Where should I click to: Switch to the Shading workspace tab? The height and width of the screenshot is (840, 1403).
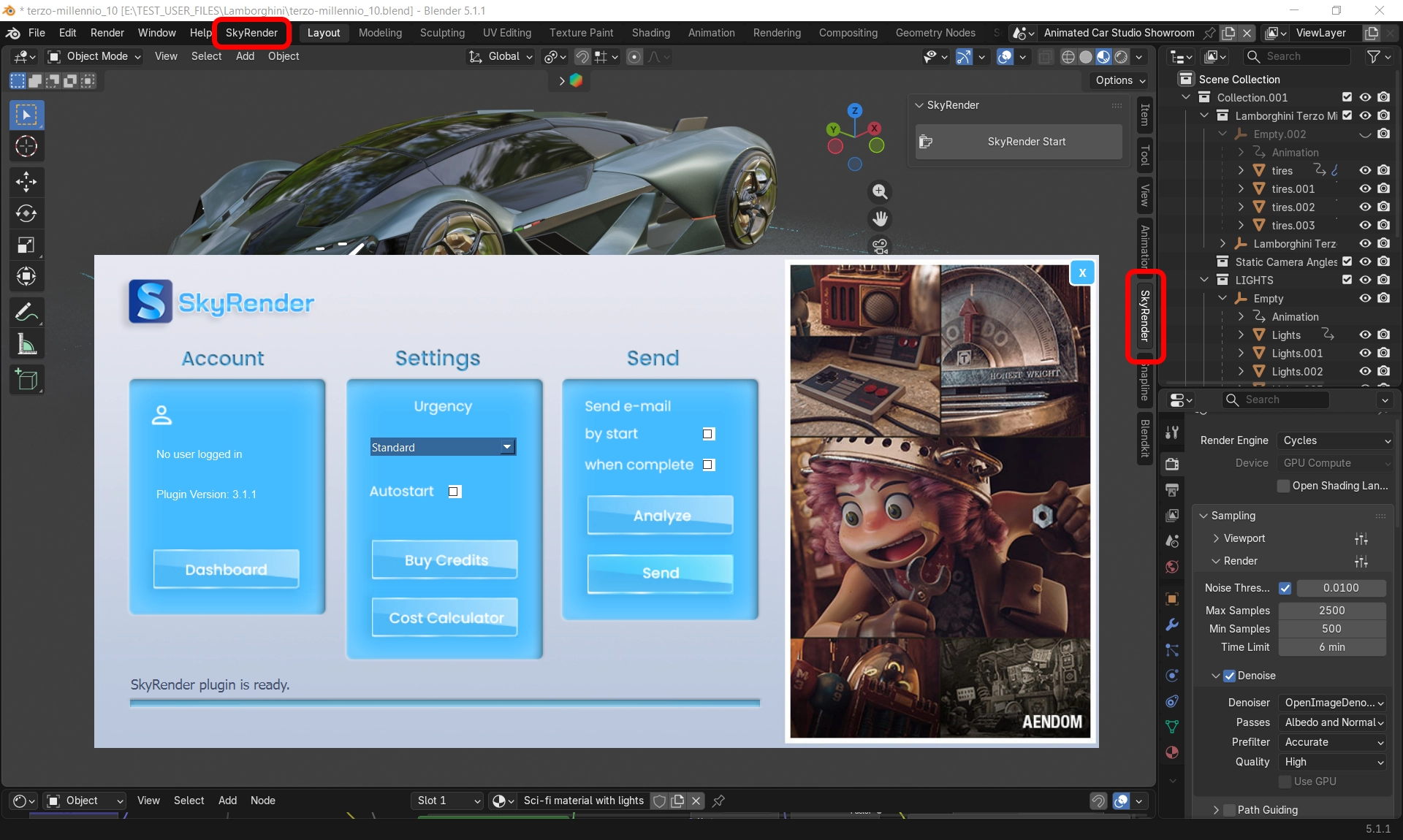pos(650,33)
